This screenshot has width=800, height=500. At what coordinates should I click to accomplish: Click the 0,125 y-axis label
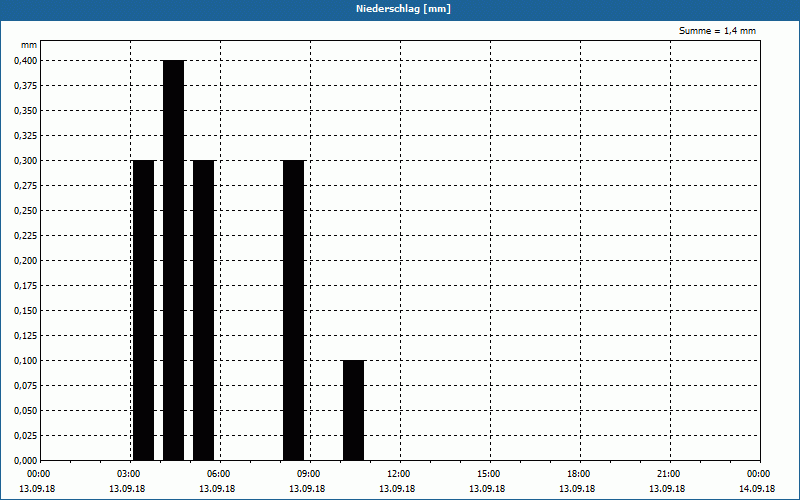pyautogui.click(x=26, y=336)
